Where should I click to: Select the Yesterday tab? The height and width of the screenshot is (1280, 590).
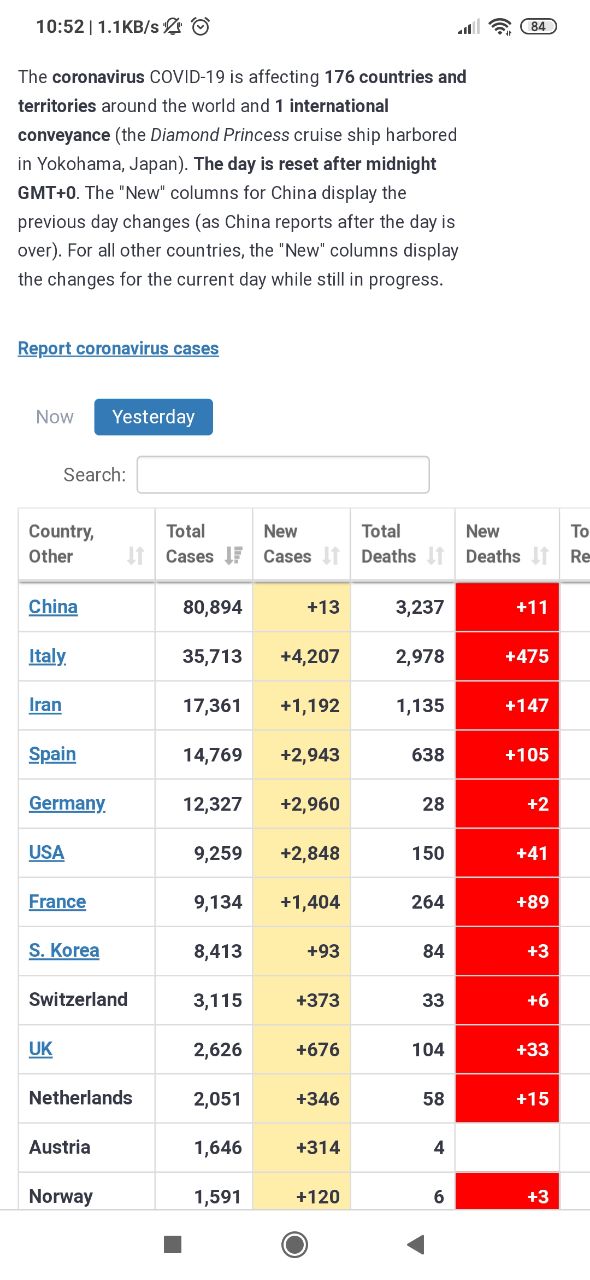click(x=153, y=417)
